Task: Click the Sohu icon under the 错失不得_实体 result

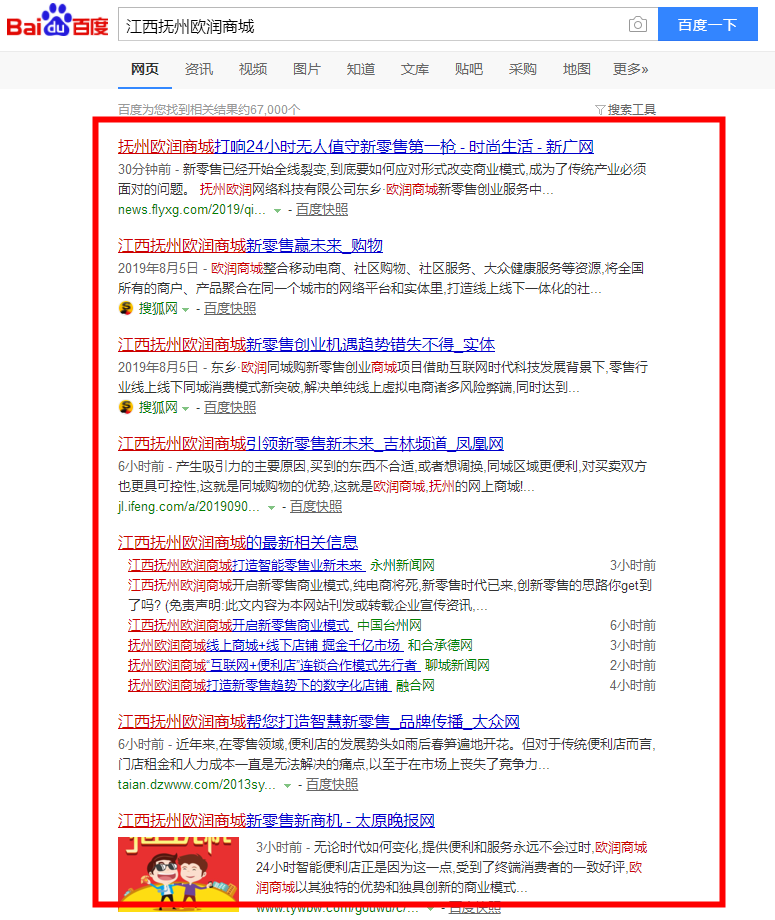Action: [x=126, y=407]
